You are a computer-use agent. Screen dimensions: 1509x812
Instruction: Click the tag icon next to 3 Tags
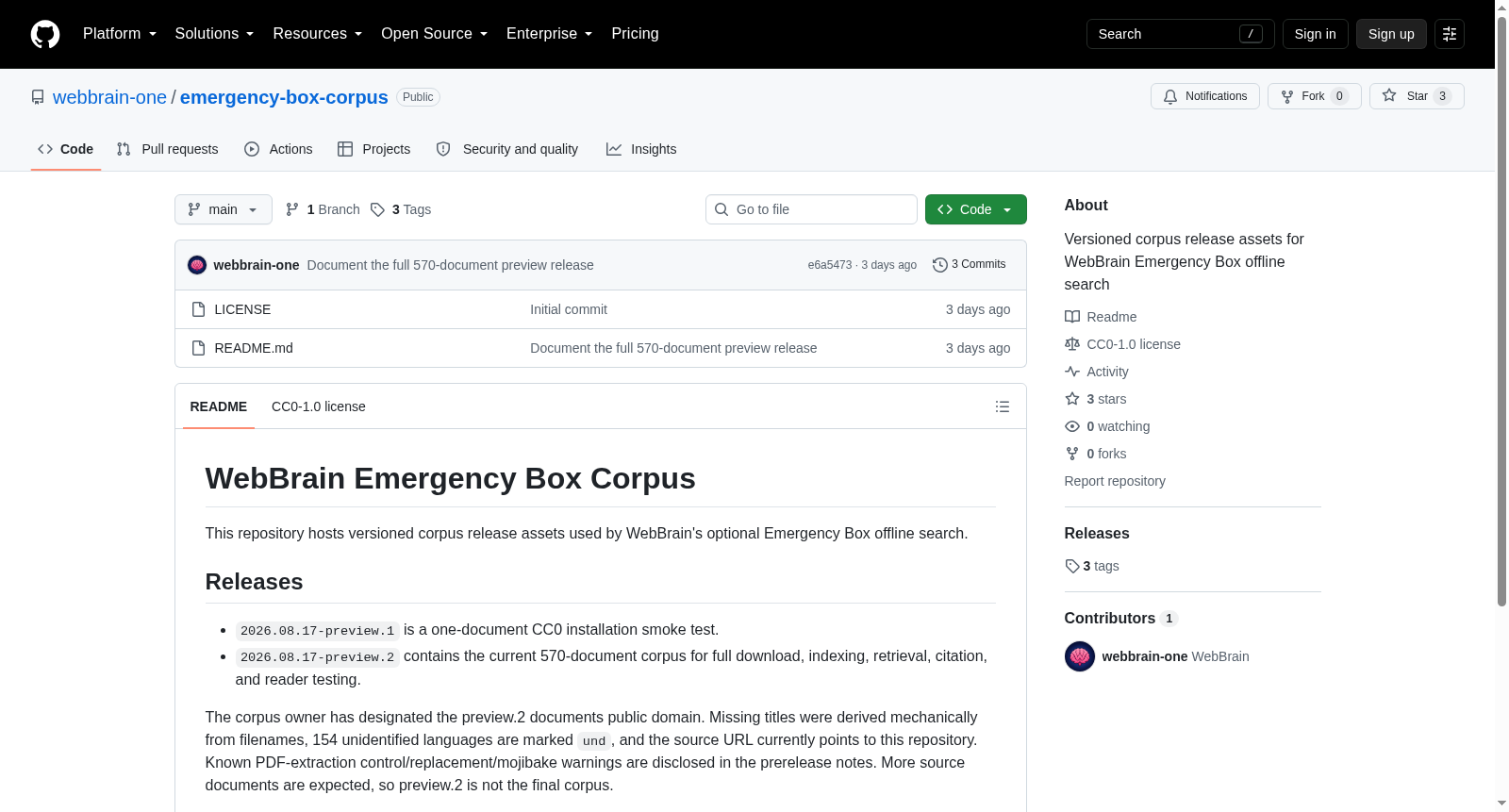pos(377,209)
